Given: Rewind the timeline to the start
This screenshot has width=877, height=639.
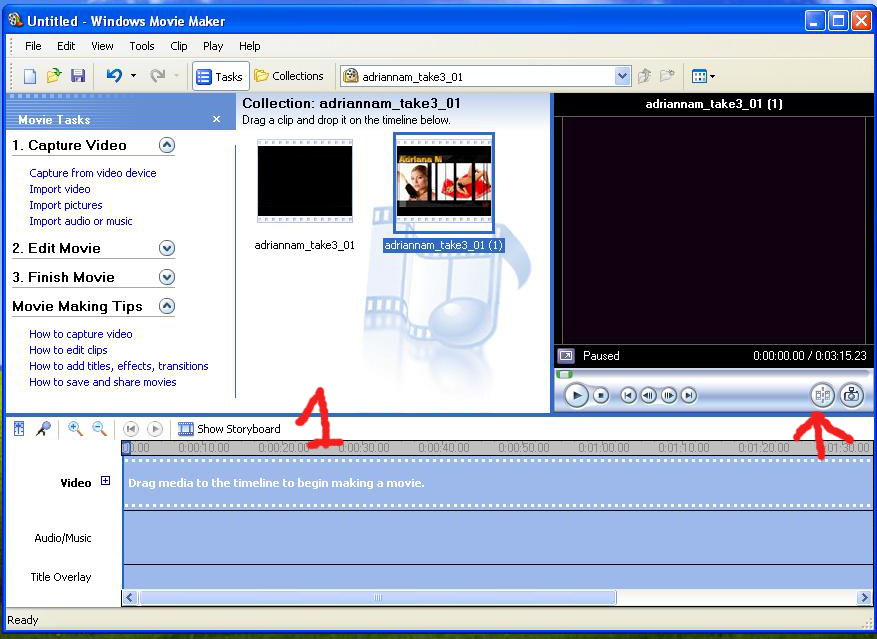Looking at the screenshot, I should point(131,429).
